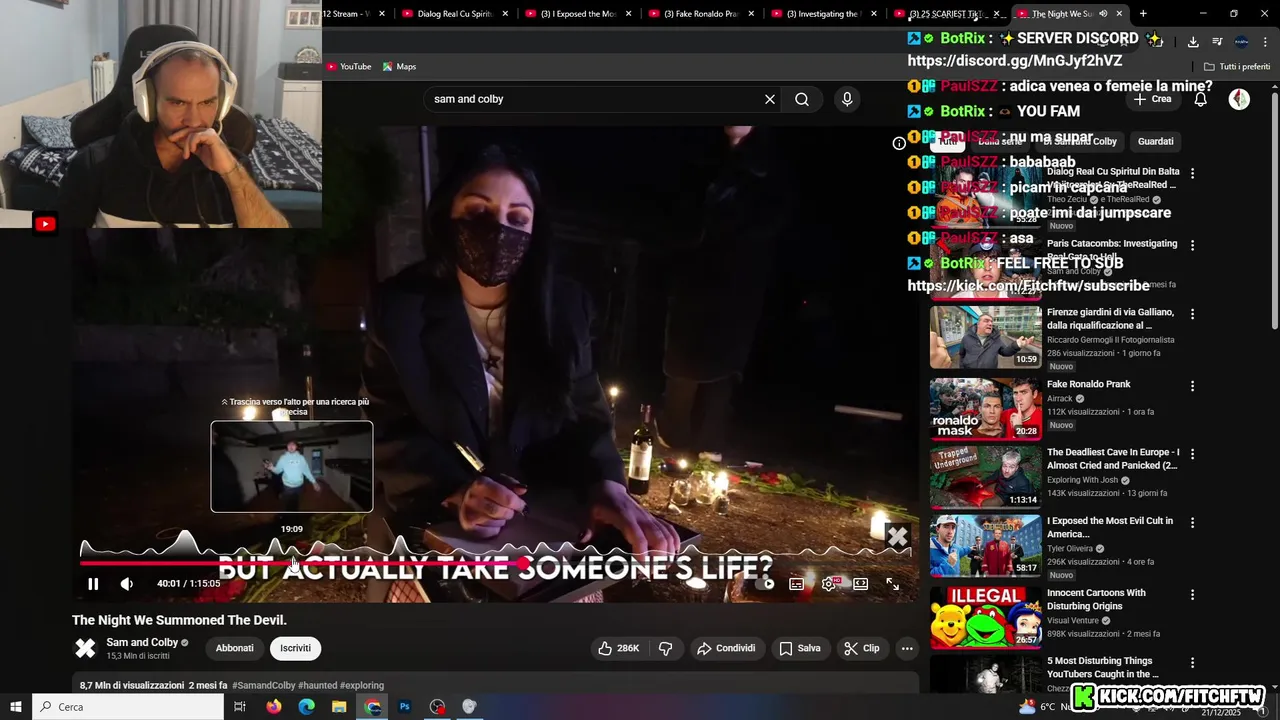Screen dimensions: 1280x720
Task: Open options for 'Paris Catacombs' video
Action: 1192,245
